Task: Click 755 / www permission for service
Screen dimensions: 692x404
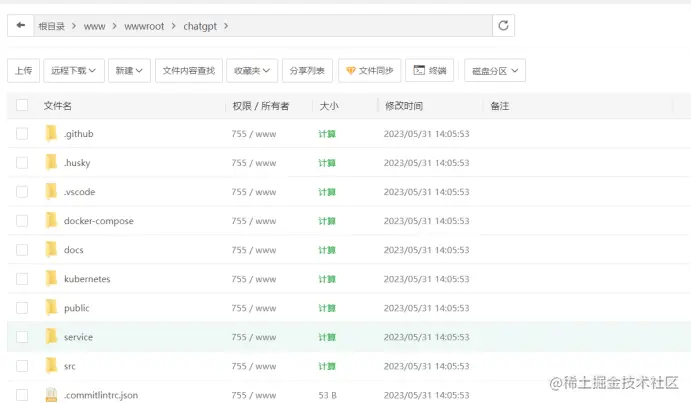Action: click(254, 337)
